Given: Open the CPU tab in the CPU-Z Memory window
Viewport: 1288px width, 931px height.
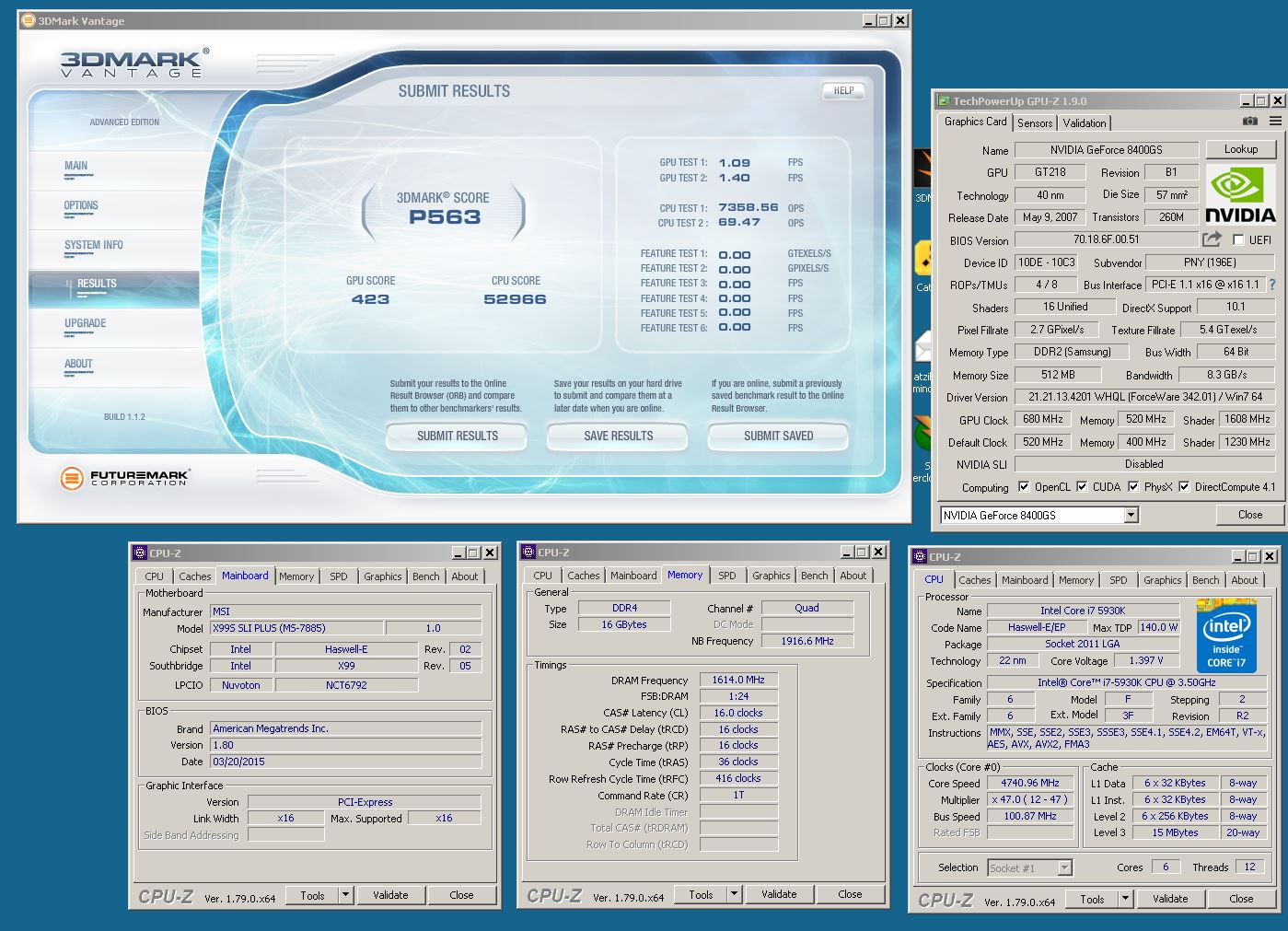Looking at the screenshot, I should (543, 576).
